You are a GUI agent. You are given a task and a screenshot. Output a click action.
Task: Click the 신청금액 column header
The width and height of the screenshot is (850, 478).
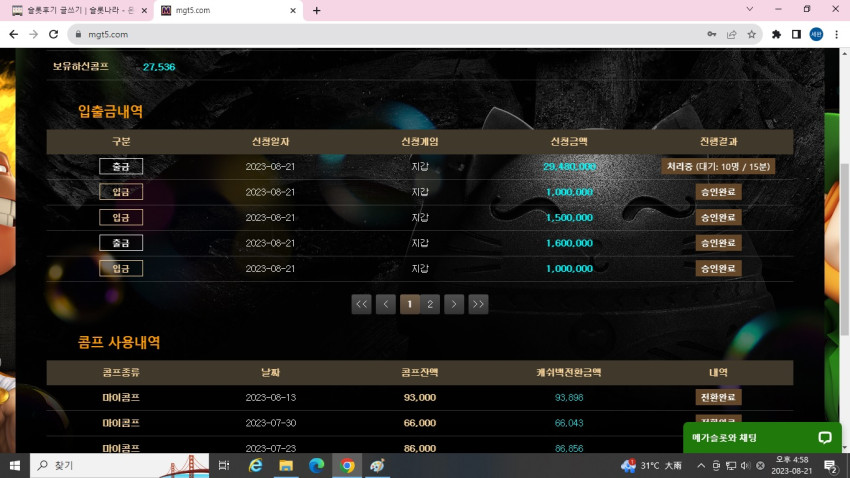tap(569, 141)
